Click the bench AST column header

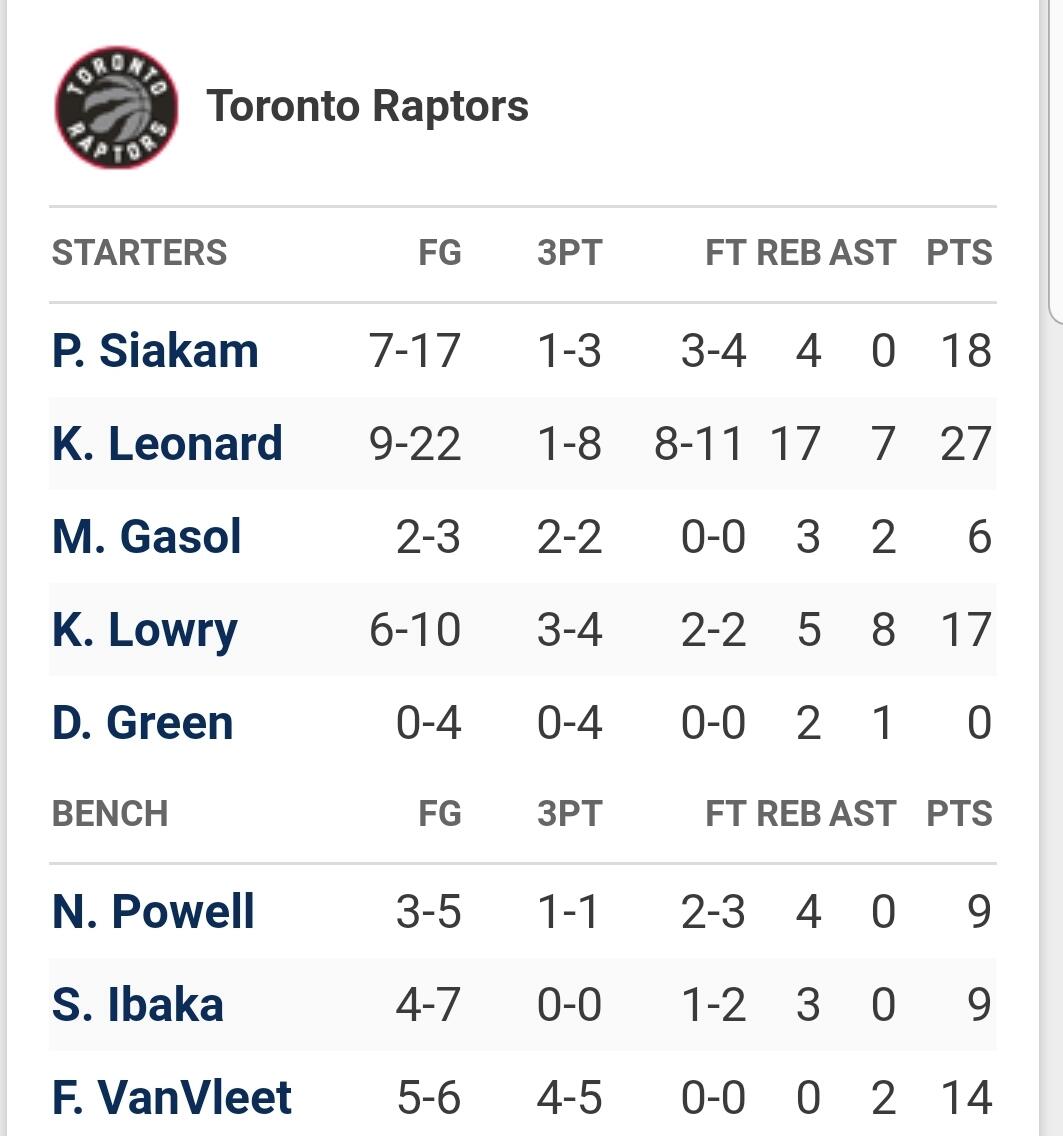point(862,814)
